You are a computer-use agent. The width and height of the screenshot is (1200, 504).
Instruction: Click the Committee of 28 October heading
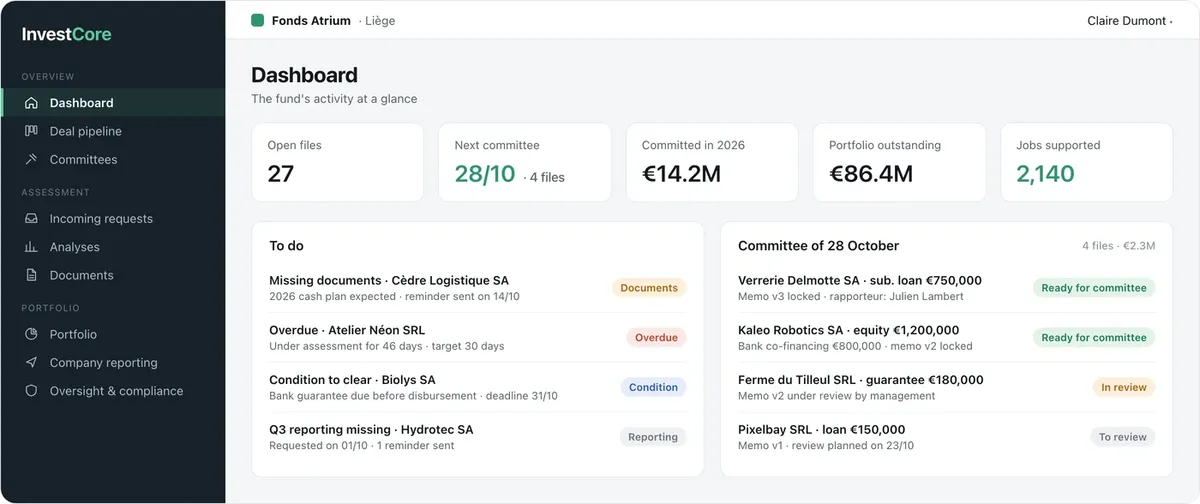(x=818, y=246)
